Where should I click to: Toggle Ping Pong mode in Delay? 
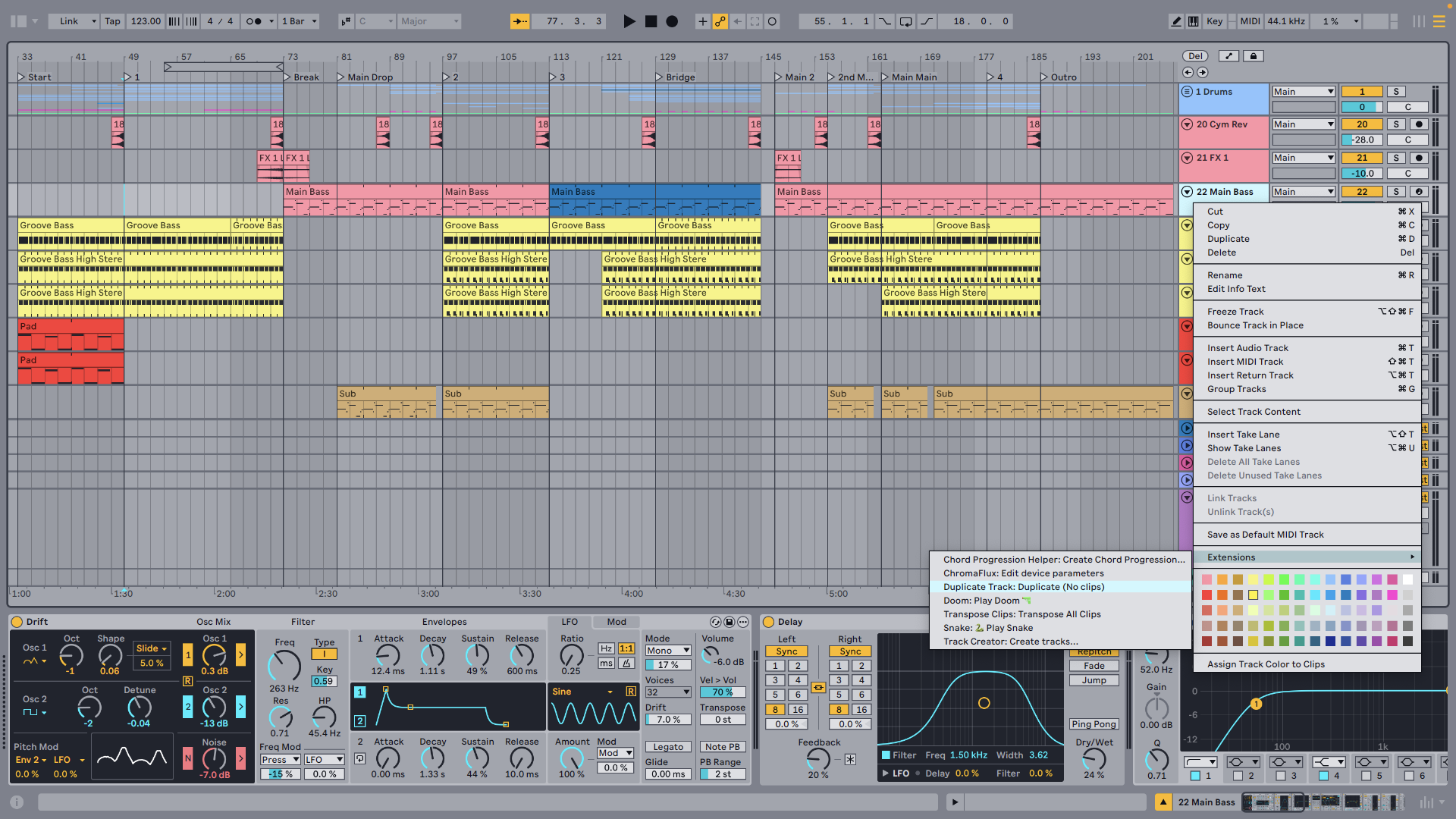(1094, 724)
